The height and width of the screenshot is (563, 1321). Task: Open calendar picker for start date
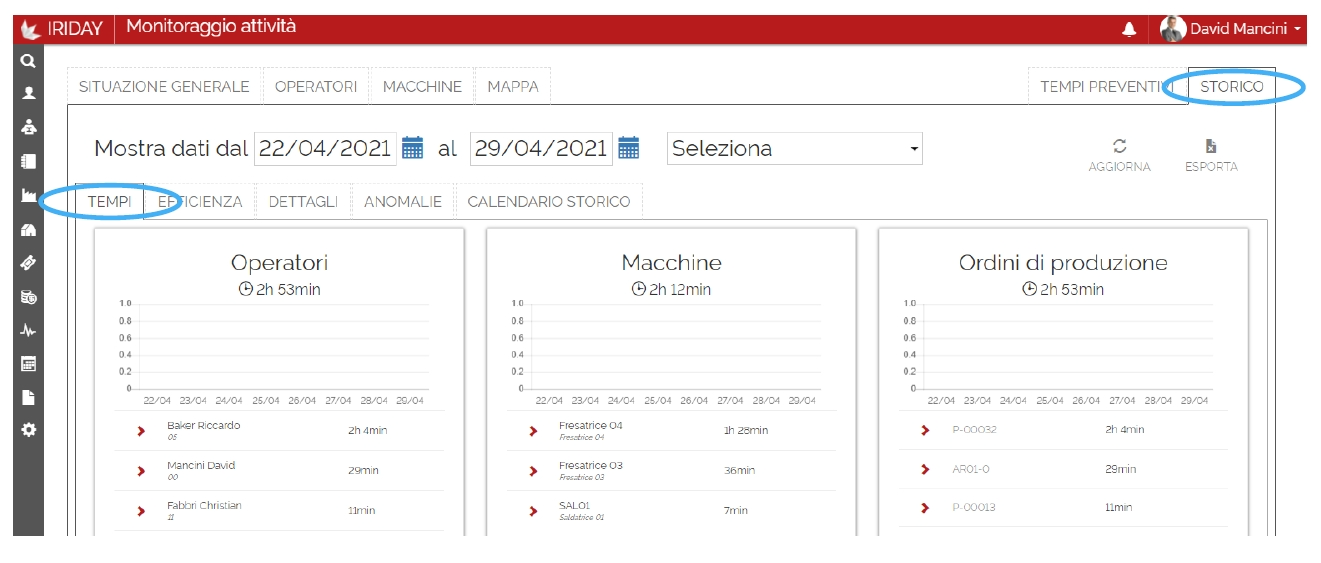click(x=412, y=149)
